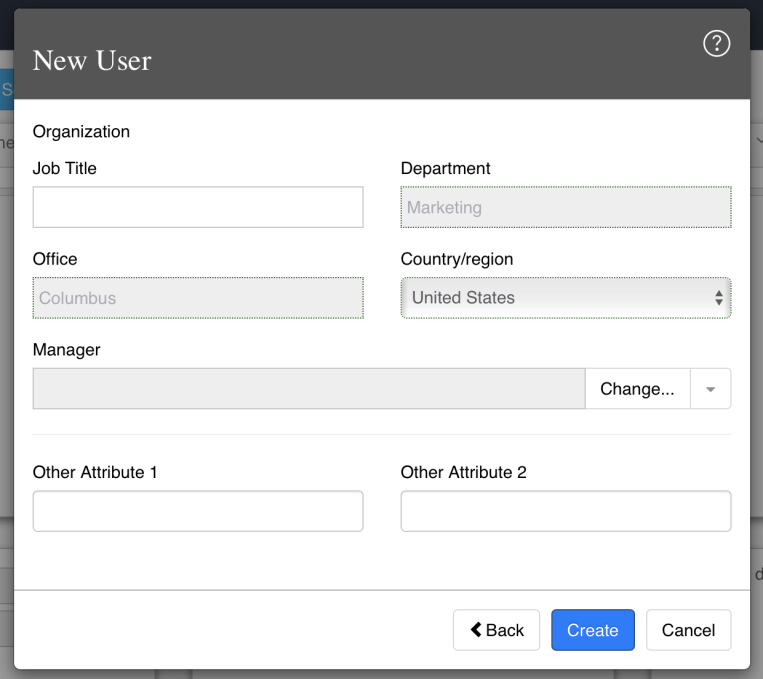Click the New User dialog title

[x=92, y=60]
